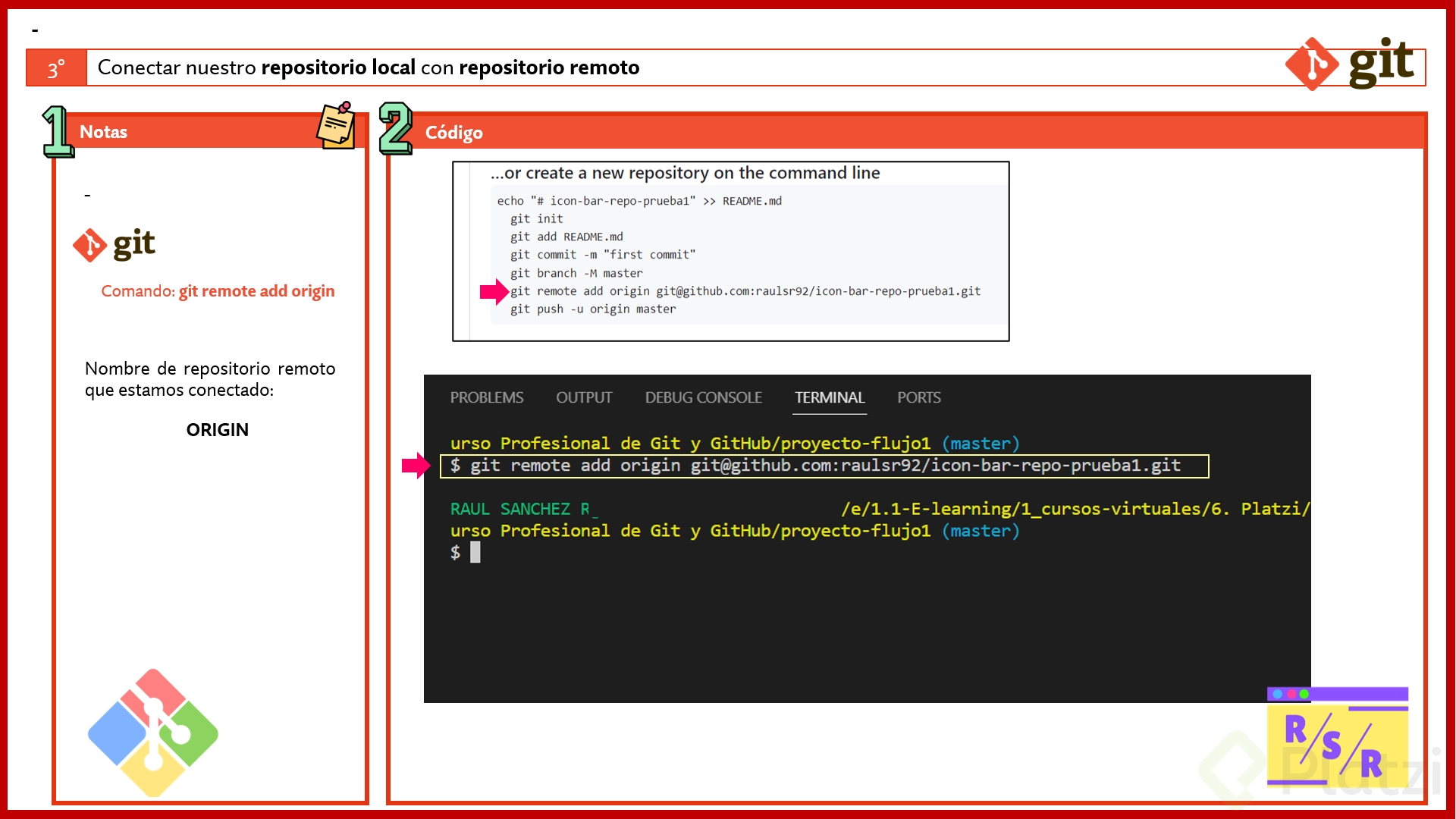1456x819 pixels.
Task: Click the git logo in header corner
Action: (1350, 64)
